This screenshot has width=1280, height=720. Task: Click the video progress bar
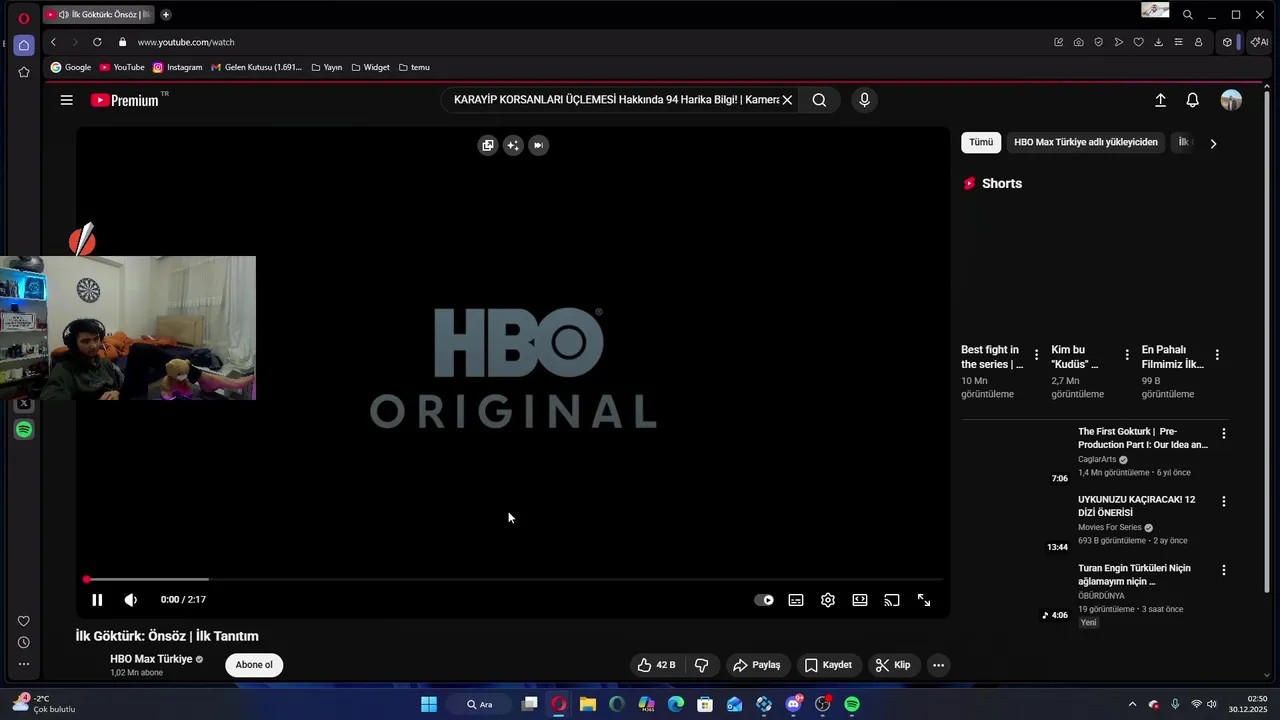click(513, 579)
